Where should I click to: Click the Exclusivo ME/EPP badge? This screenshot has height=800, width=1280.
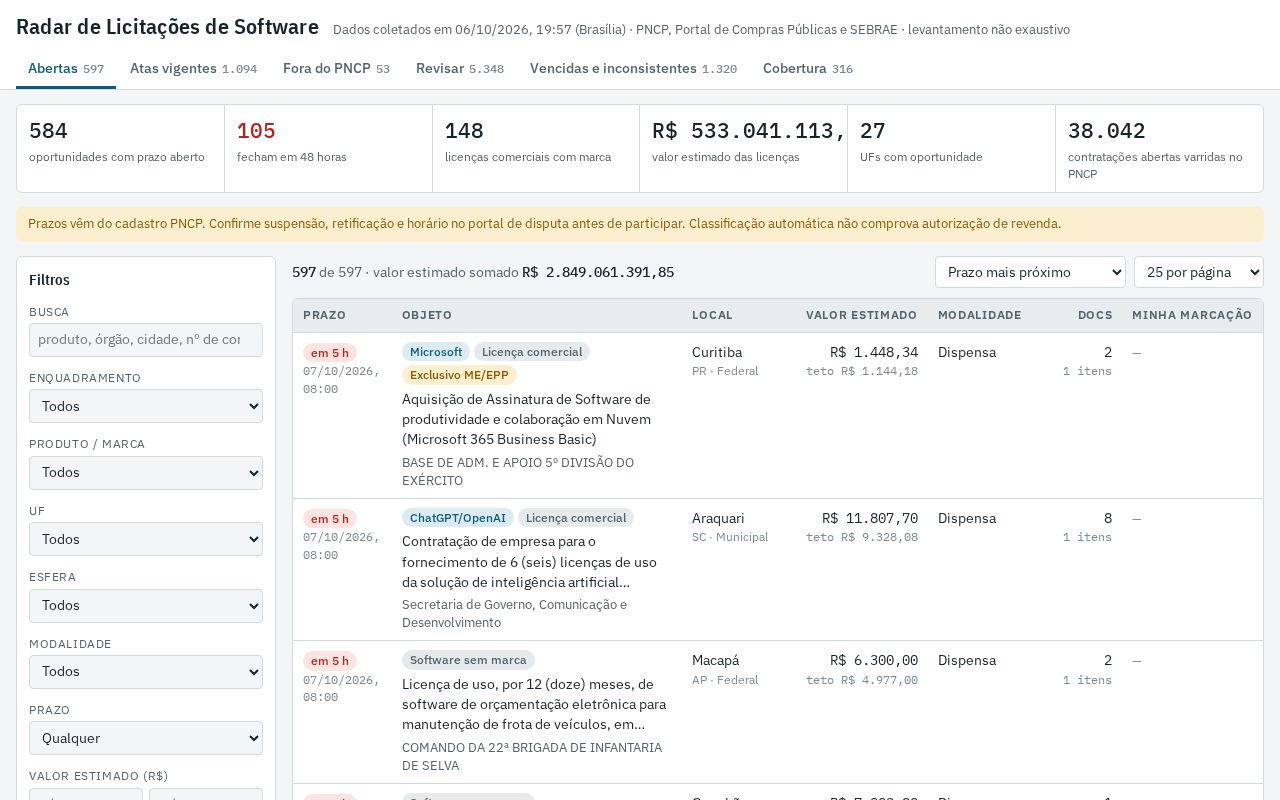[459, 375]
